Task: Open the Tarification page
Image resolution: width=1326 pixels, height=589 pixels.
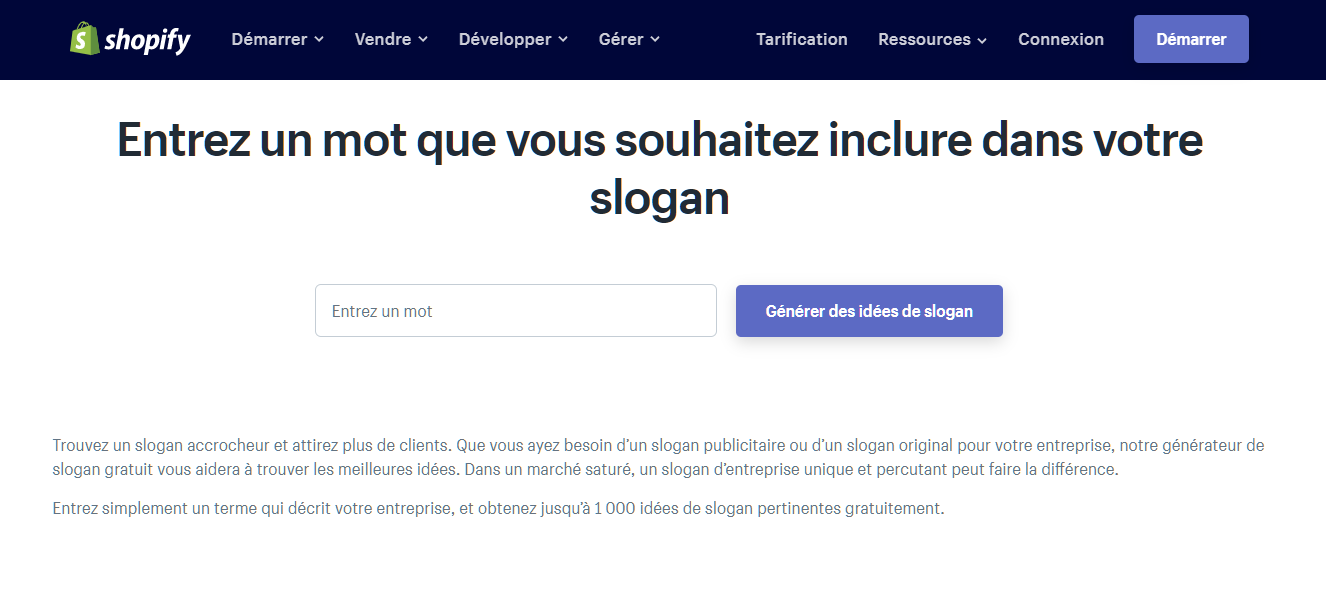Action: point(801,39)
